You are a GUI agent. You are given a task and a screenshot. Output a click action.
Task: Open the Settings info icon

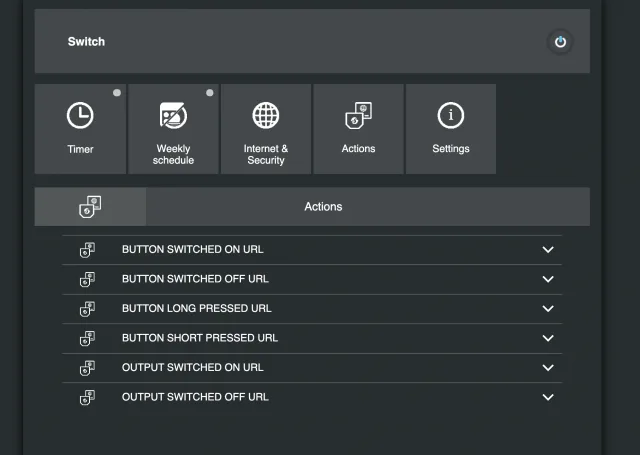tap(451, 115)
